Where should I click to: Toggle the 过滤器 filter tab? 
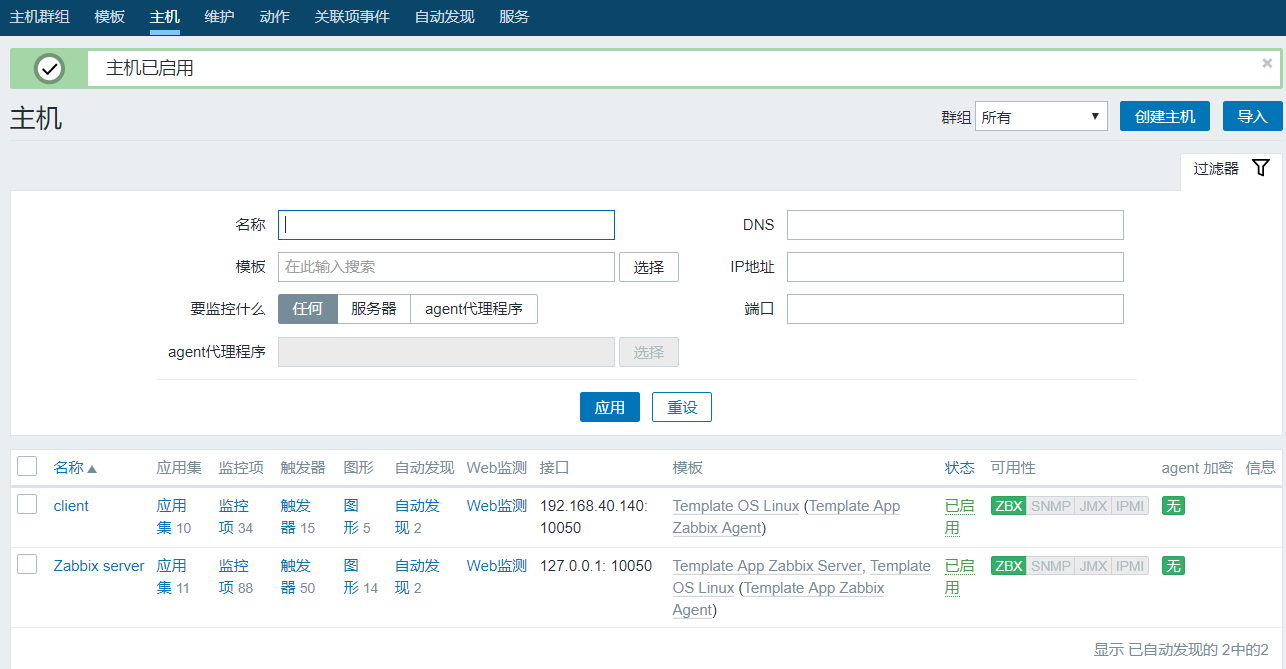(1231, 168)
